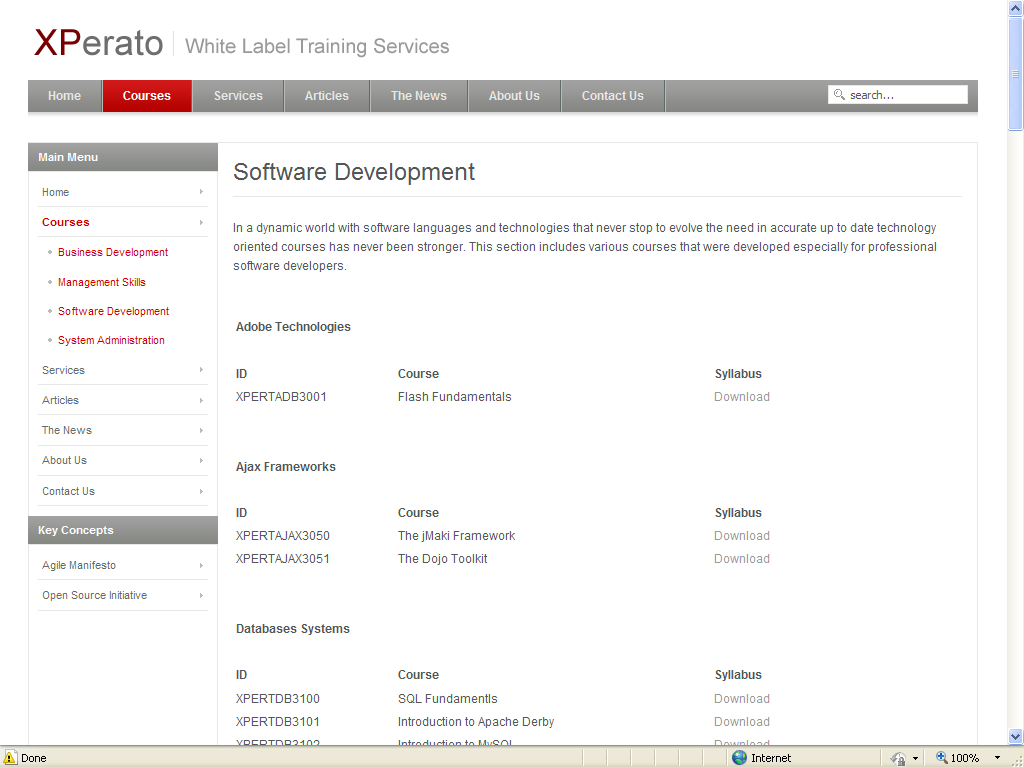Screen dimensions: 1024x768
Task: Click the Software Development page title
Action: click(x=354, y=172)
